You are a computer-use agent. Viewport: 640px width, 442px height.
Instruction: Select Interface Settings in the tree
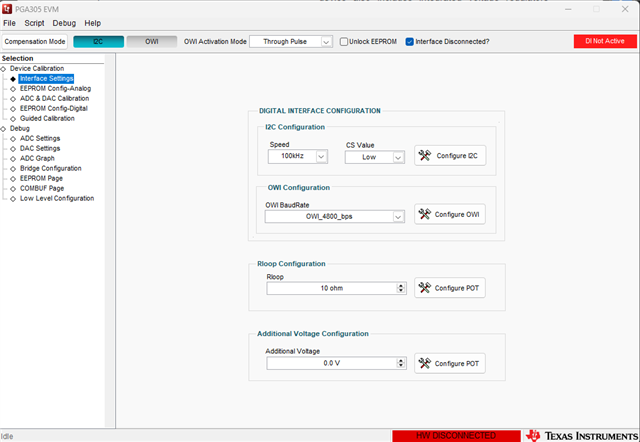click(x=47, y=78)
